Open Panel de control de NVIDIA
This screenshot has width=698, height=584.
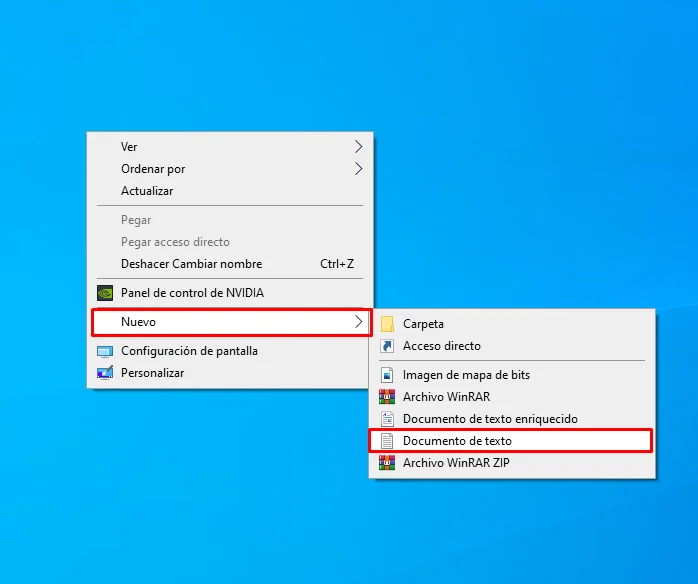pyautogui.click(x=230, y=293)
